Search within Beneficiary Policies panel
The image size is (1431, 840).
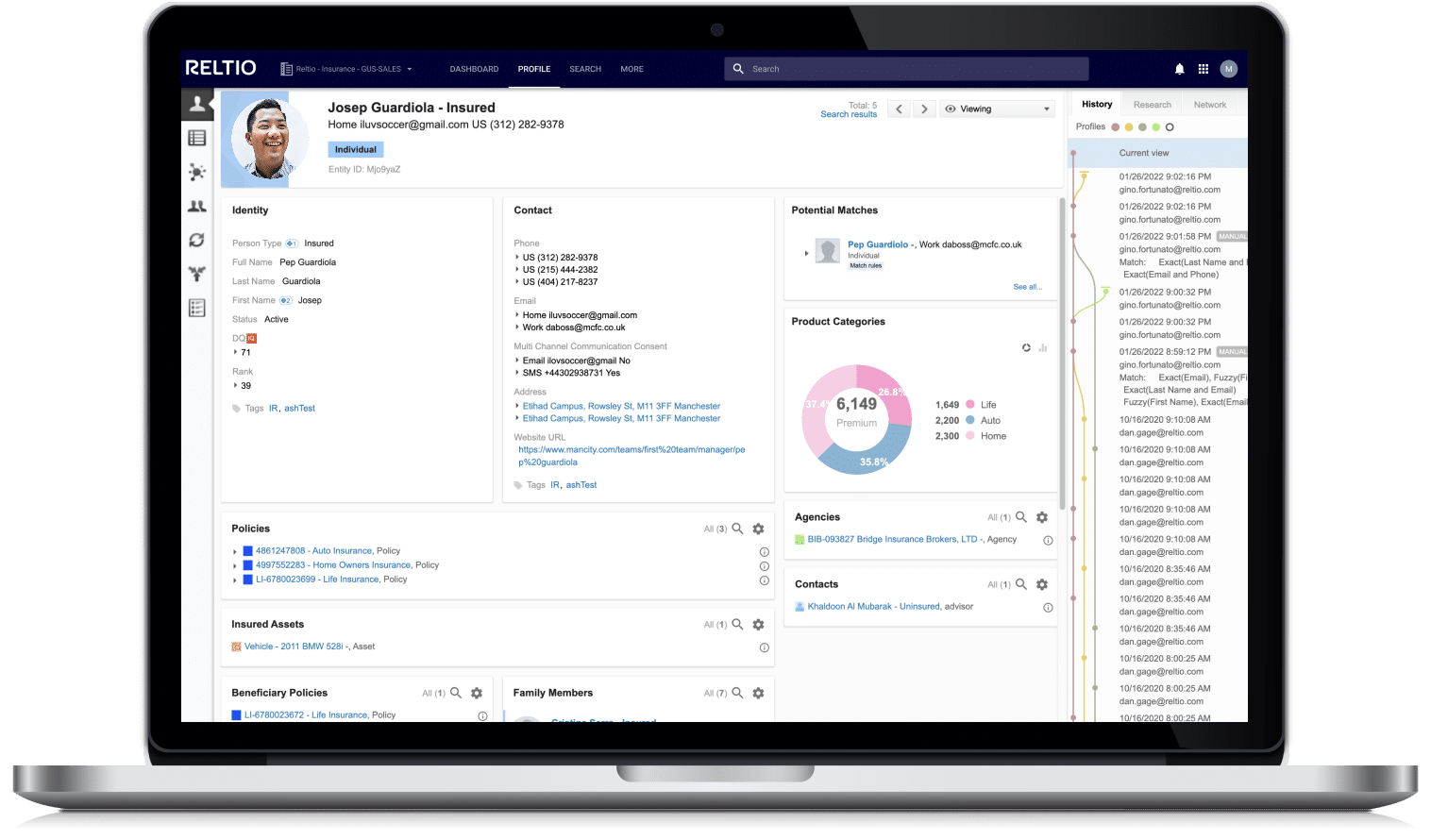456,693
